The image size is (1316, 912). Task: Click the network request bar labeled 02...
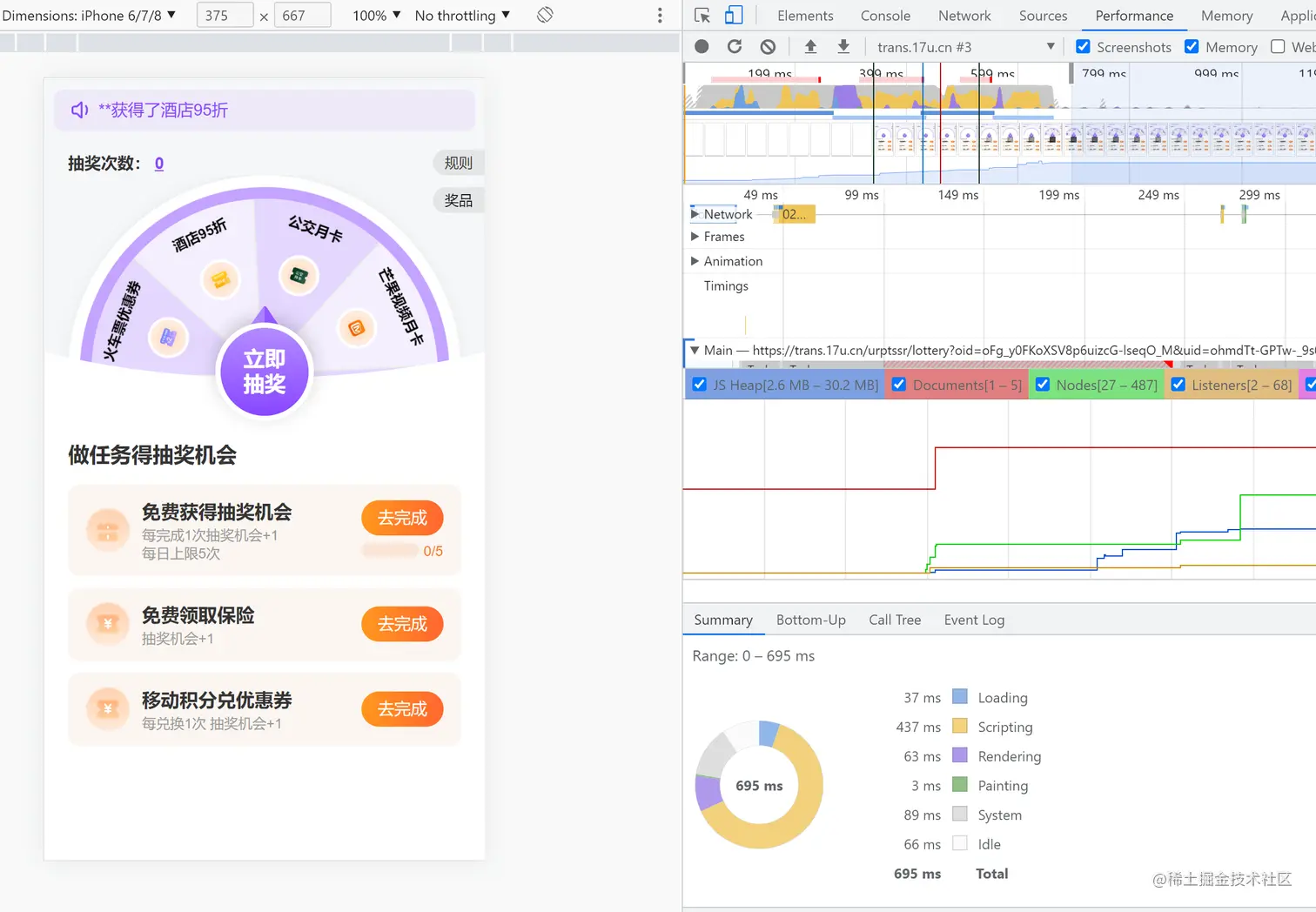(x=794, y=214)
